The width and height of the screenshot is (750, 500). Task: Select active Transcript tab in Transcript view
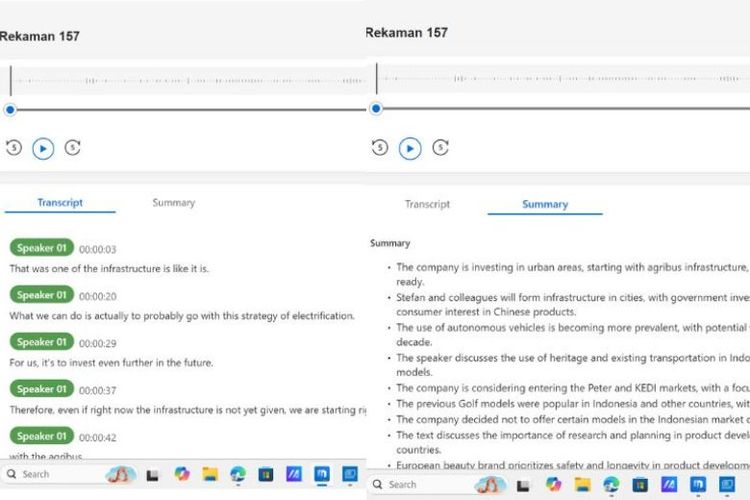tap(60, 203)
